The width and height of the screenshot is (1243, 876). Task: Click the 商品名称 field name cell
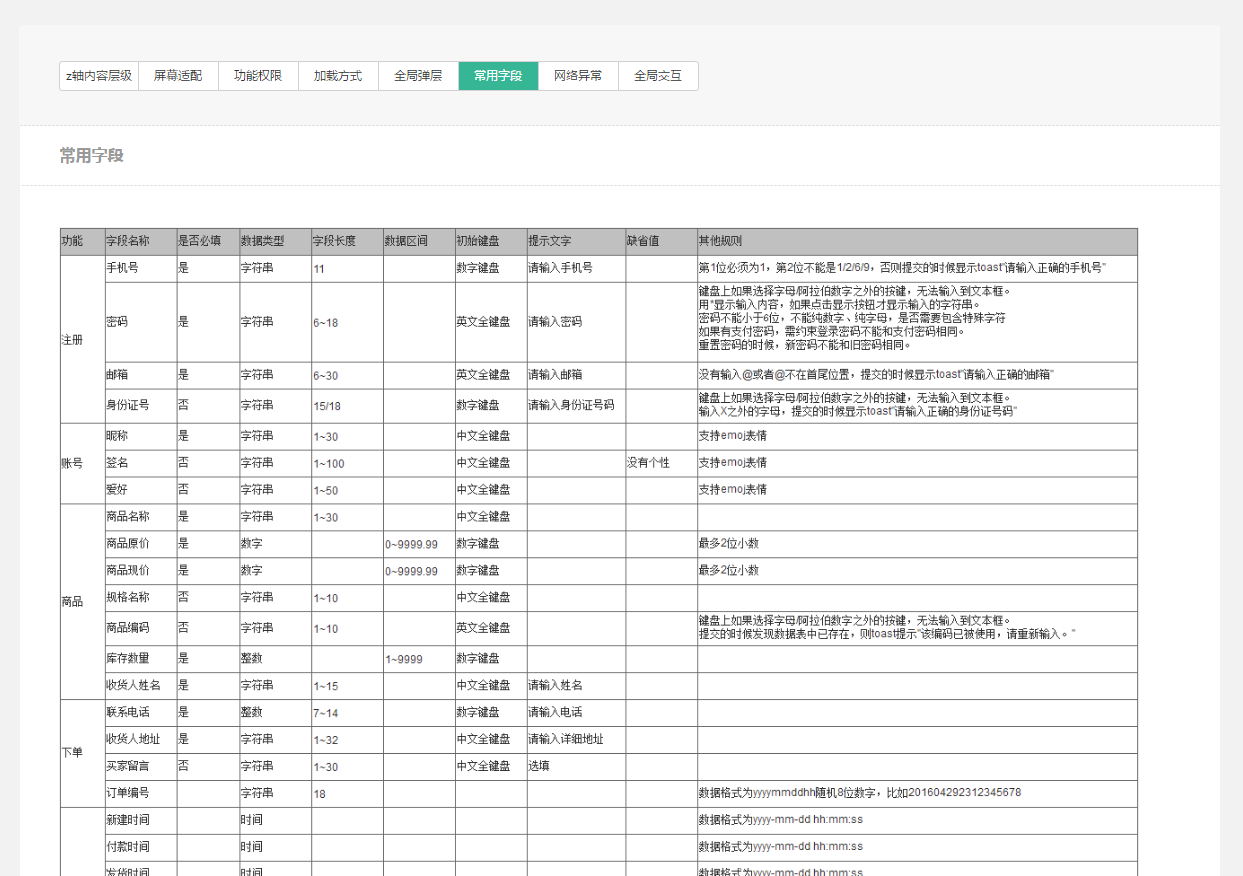tap(140, 517)
